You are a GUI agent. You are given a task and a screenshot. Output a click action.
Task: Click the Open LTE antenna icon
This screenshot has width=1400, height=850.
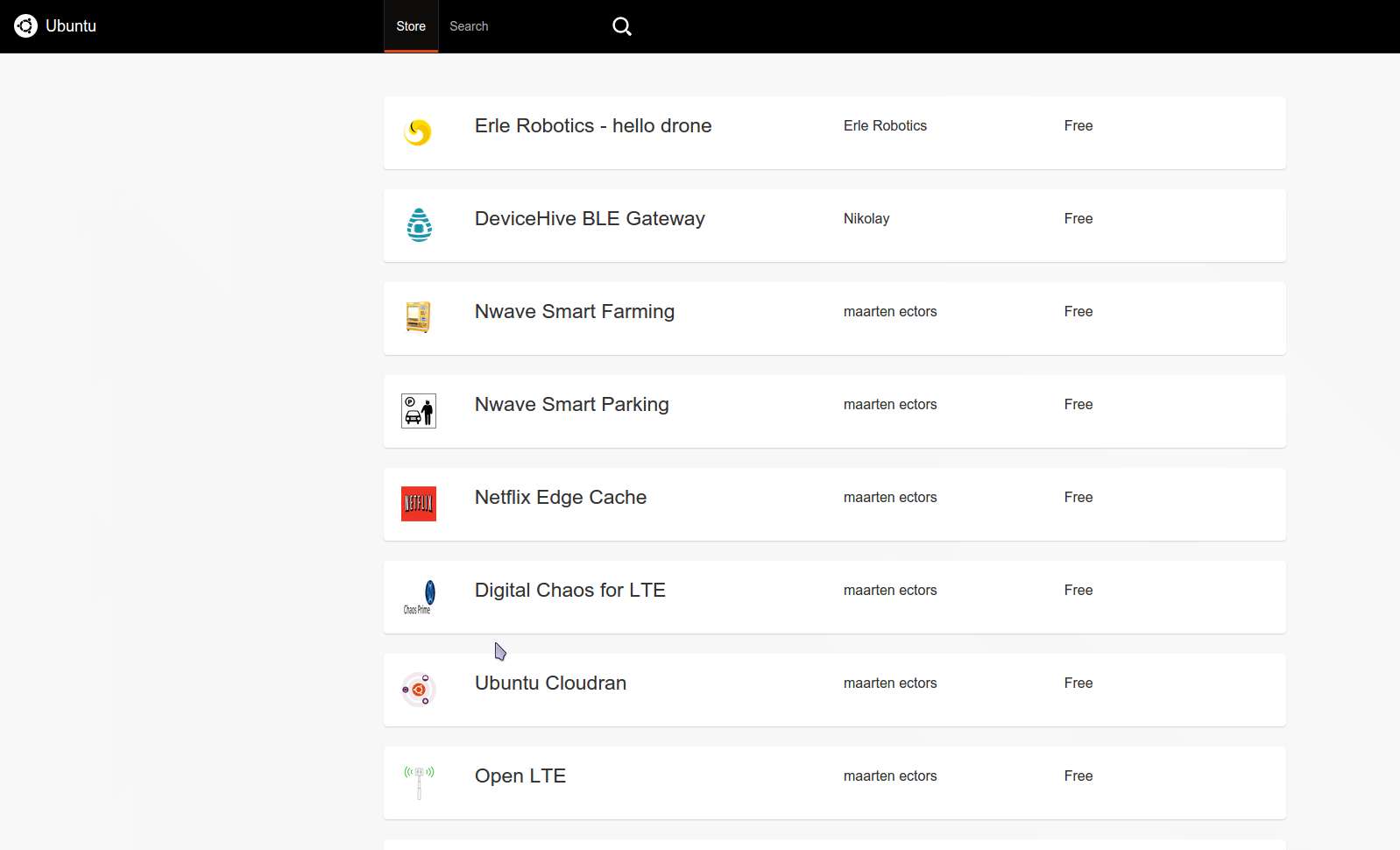point(419,782)
